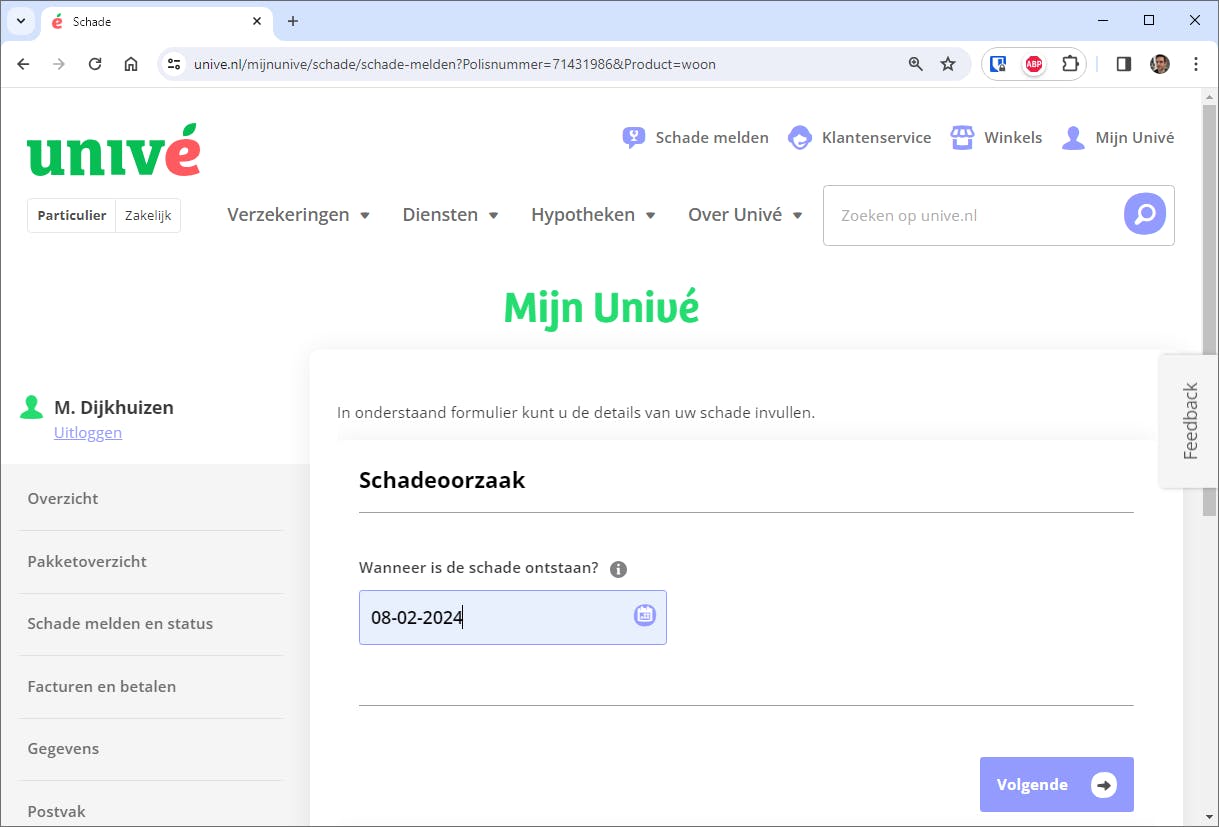Select the Winkels store icon
The image size is (1219, 827).
click(x=962, y=137)
